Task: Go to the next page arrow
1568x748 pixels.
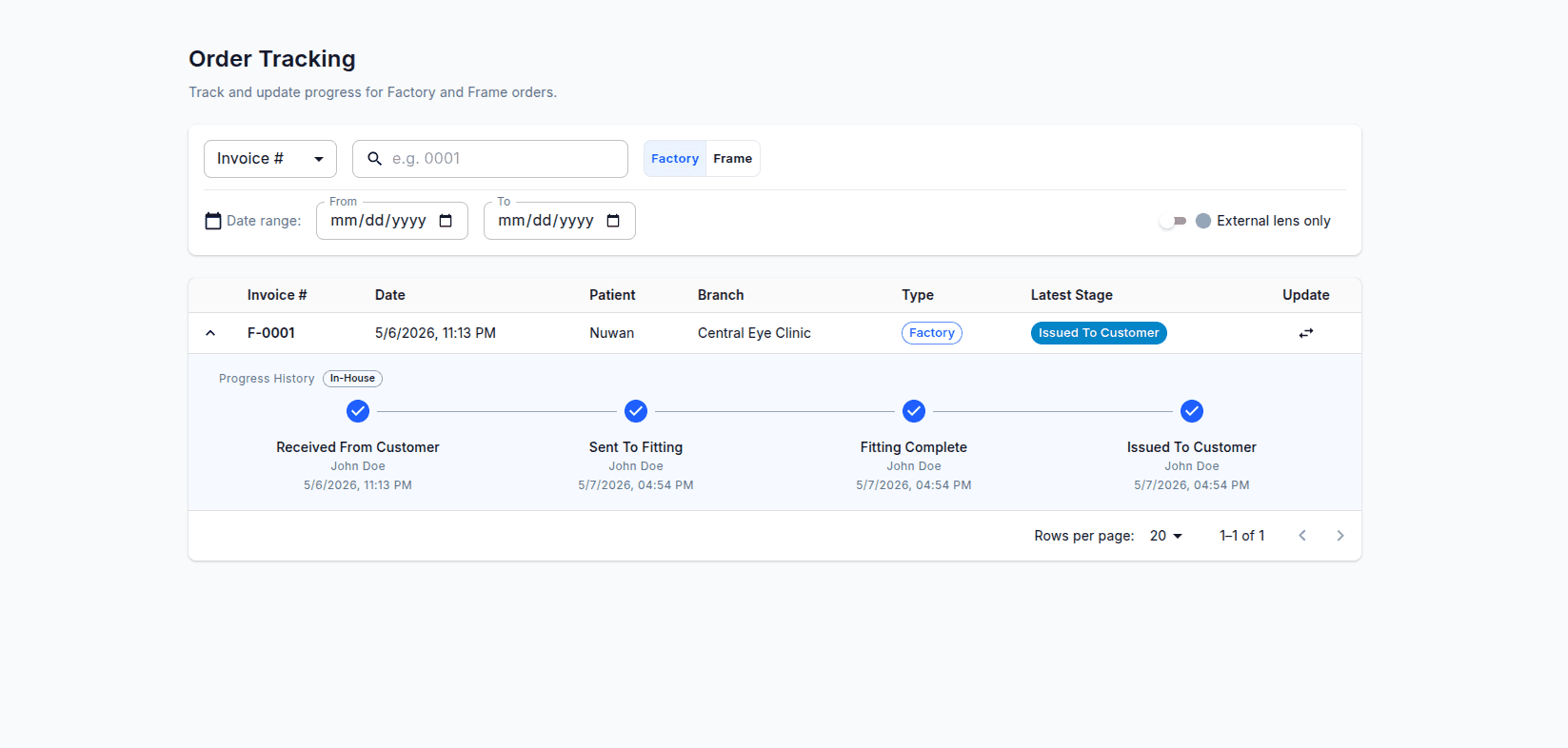Action: (1340, 536)
